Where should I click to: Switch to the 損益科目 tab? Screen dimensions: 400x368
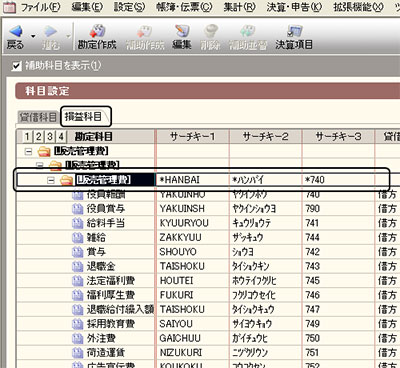[x=83, y=116]
